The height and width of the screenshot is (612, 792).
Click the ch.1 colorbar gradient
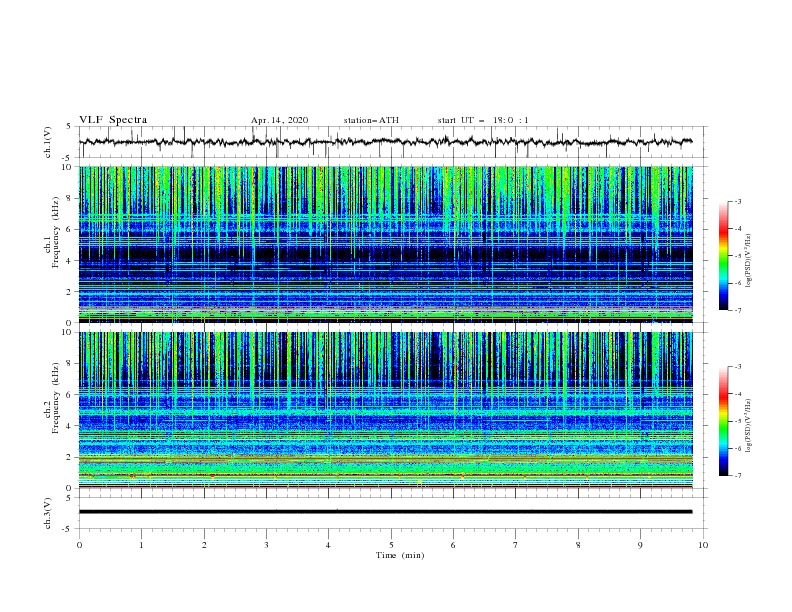(x=723, y=256)
